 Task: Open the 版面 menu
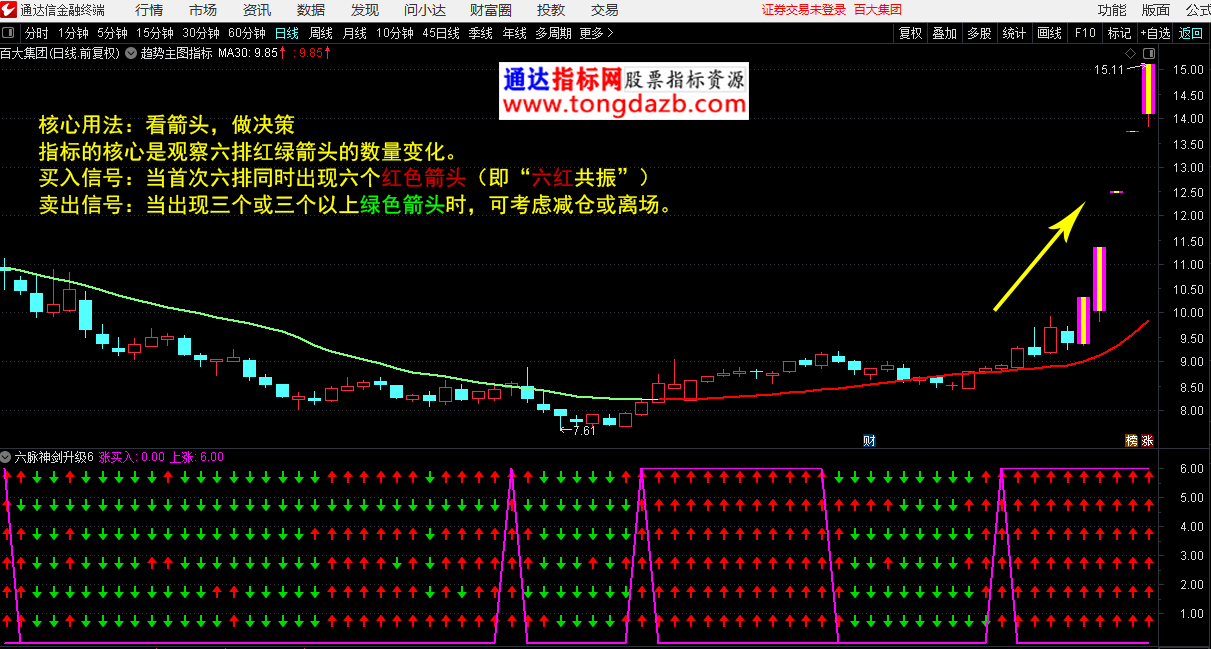tap(1156, 10)
